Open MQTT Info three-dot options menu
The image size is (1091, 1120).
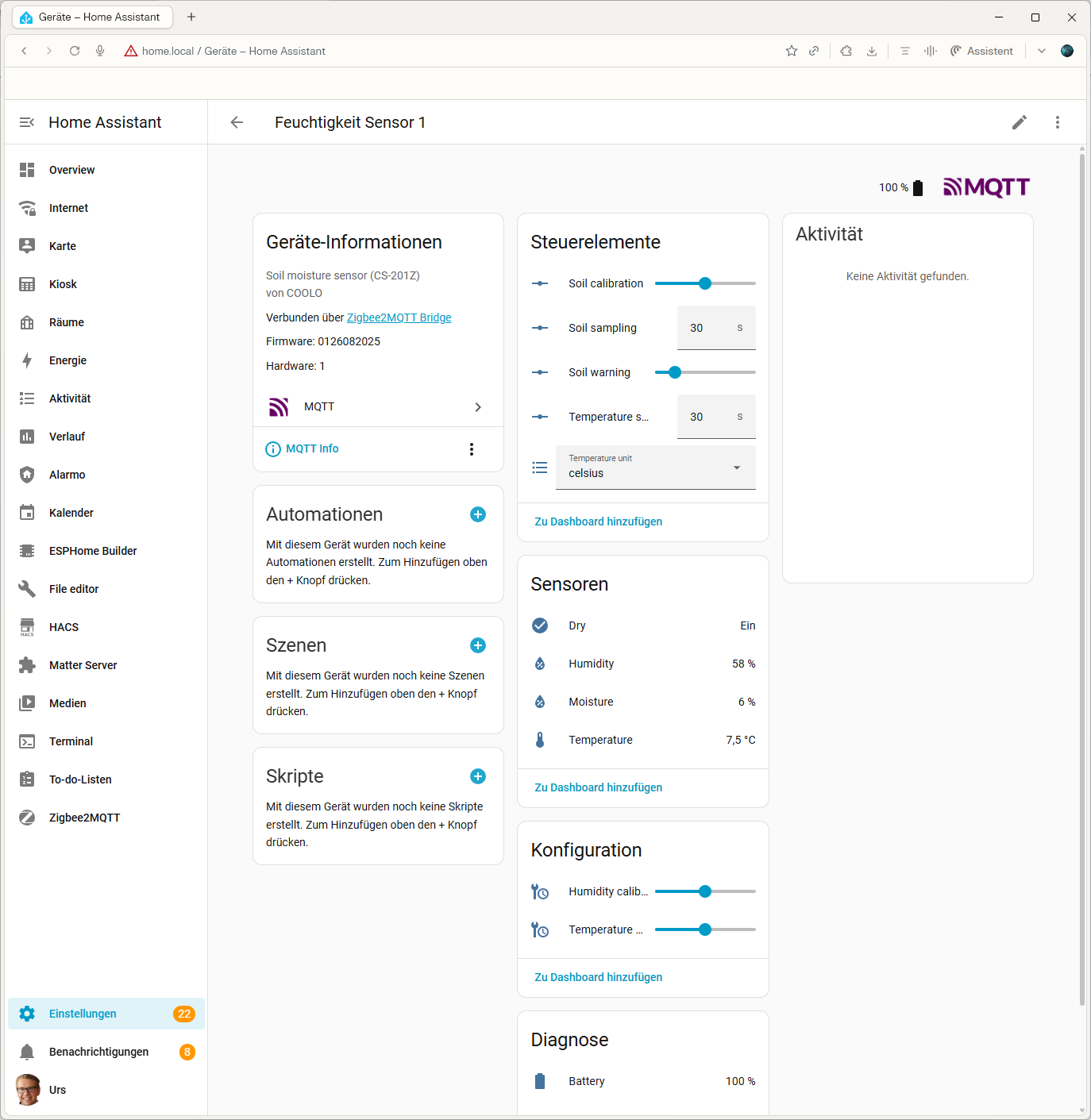[472, 449]
